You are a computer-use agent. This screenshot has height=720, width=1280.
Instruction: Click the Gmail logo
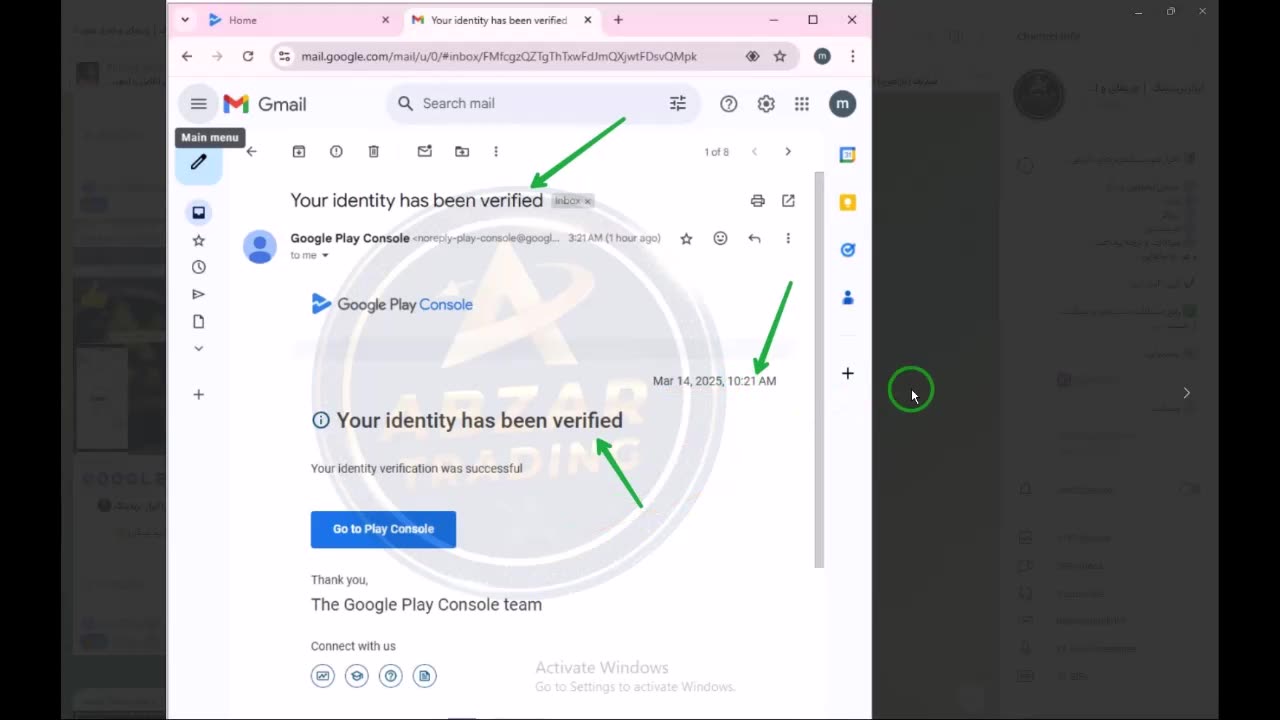[264, 104]
